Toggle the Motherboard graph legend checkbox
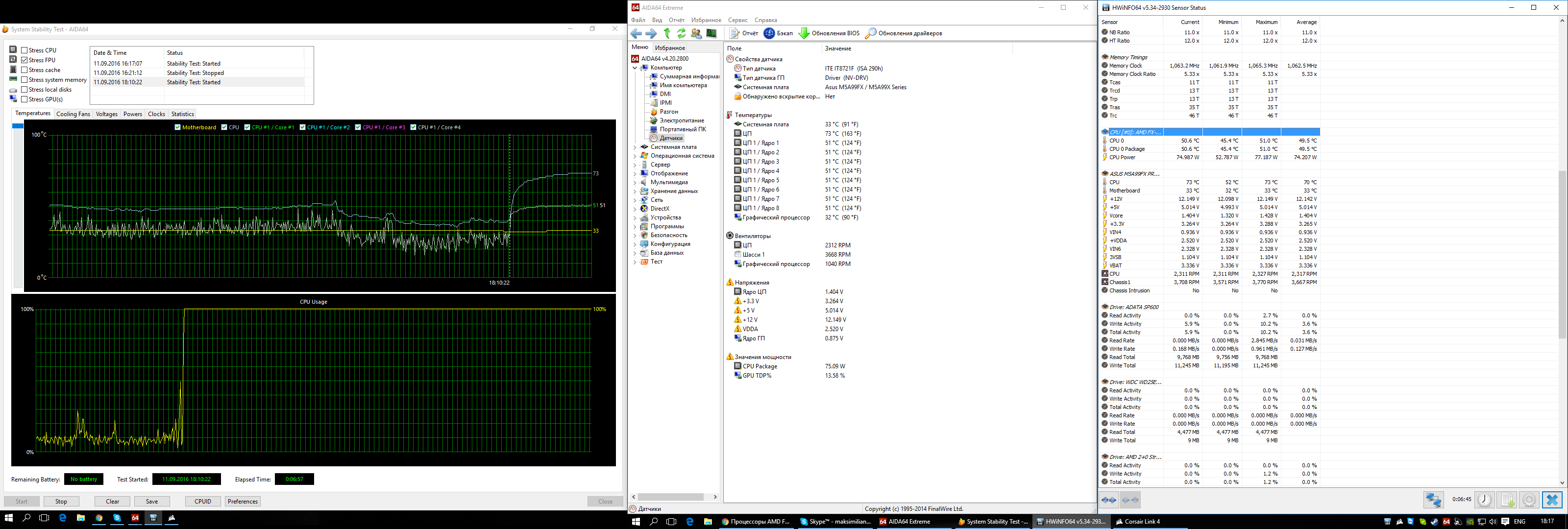Image resolution: width=1568 pixels, height=529 pixels. coord(178,127)
